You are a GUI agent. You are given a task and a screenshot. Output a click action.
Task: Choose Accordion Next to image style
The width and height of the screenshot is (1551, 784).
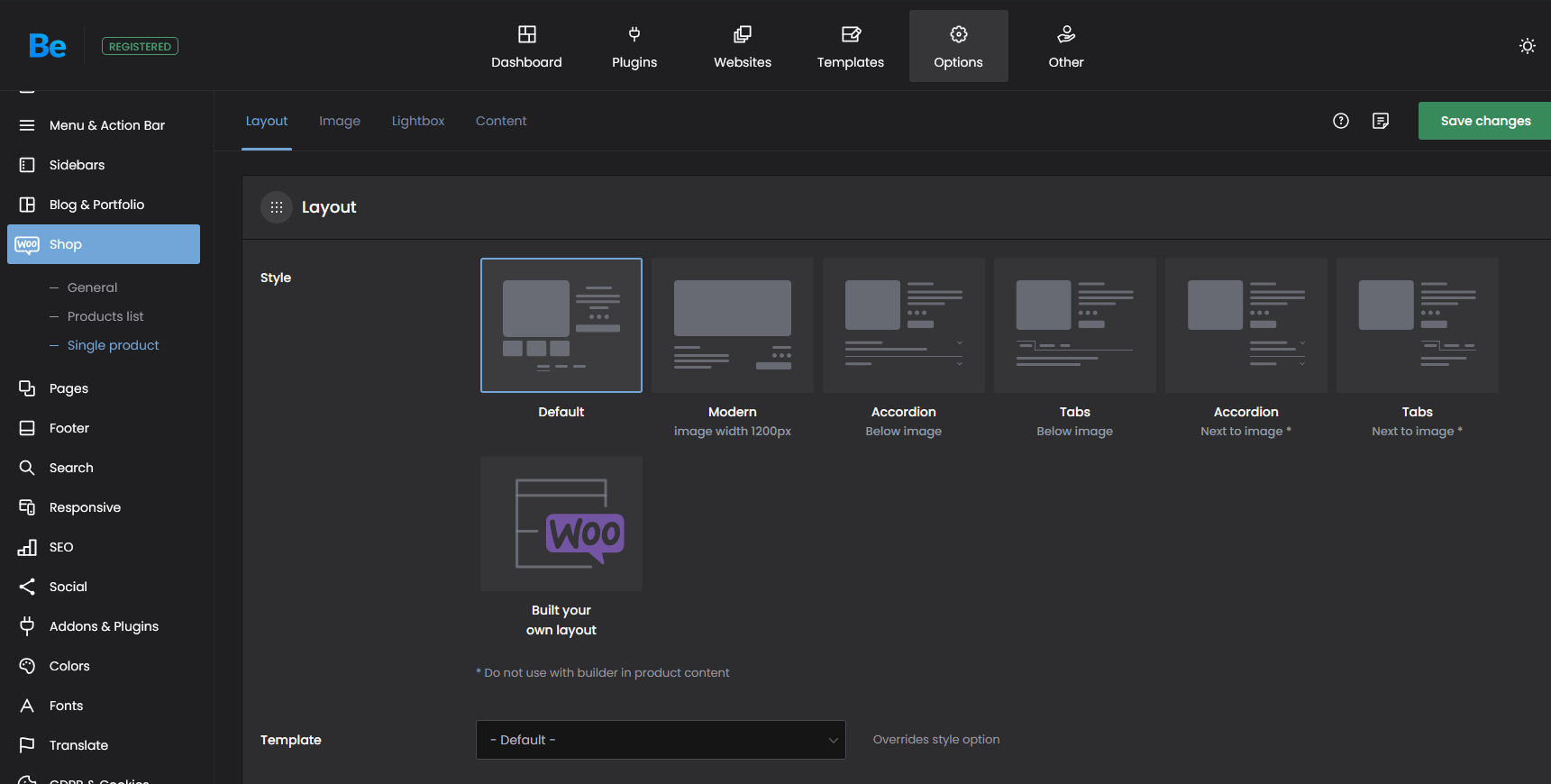(1246, 325)
